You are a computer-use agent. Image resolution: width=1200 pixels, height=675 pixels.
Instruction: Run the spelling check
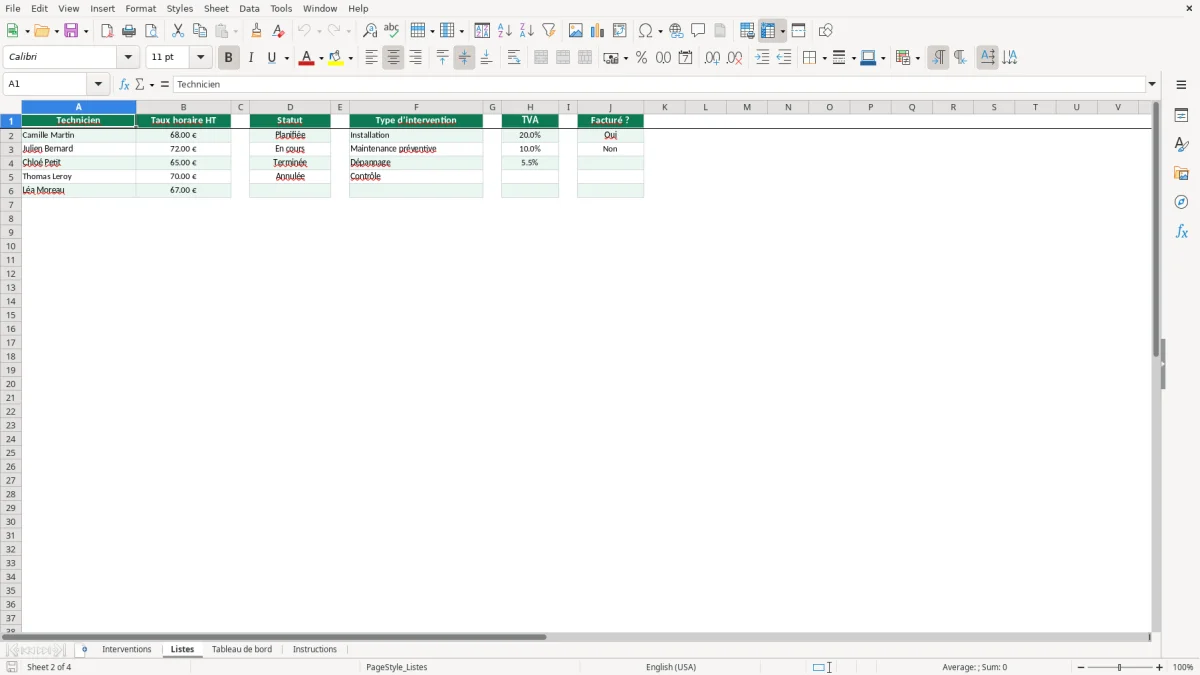pos(392,31)
